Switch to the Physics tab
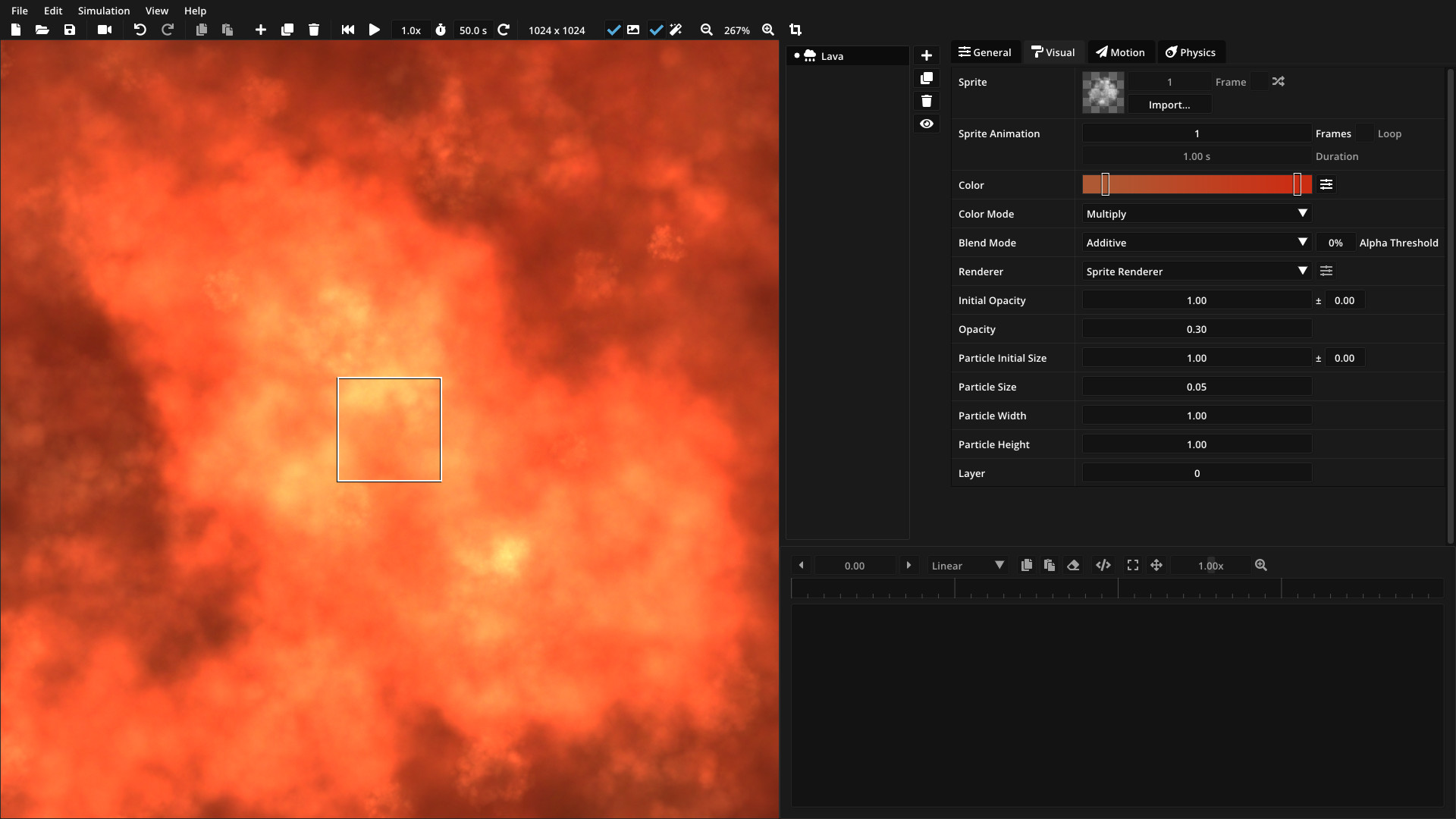The height and width of the screenshot is (819, 1456). [1191, 52]
